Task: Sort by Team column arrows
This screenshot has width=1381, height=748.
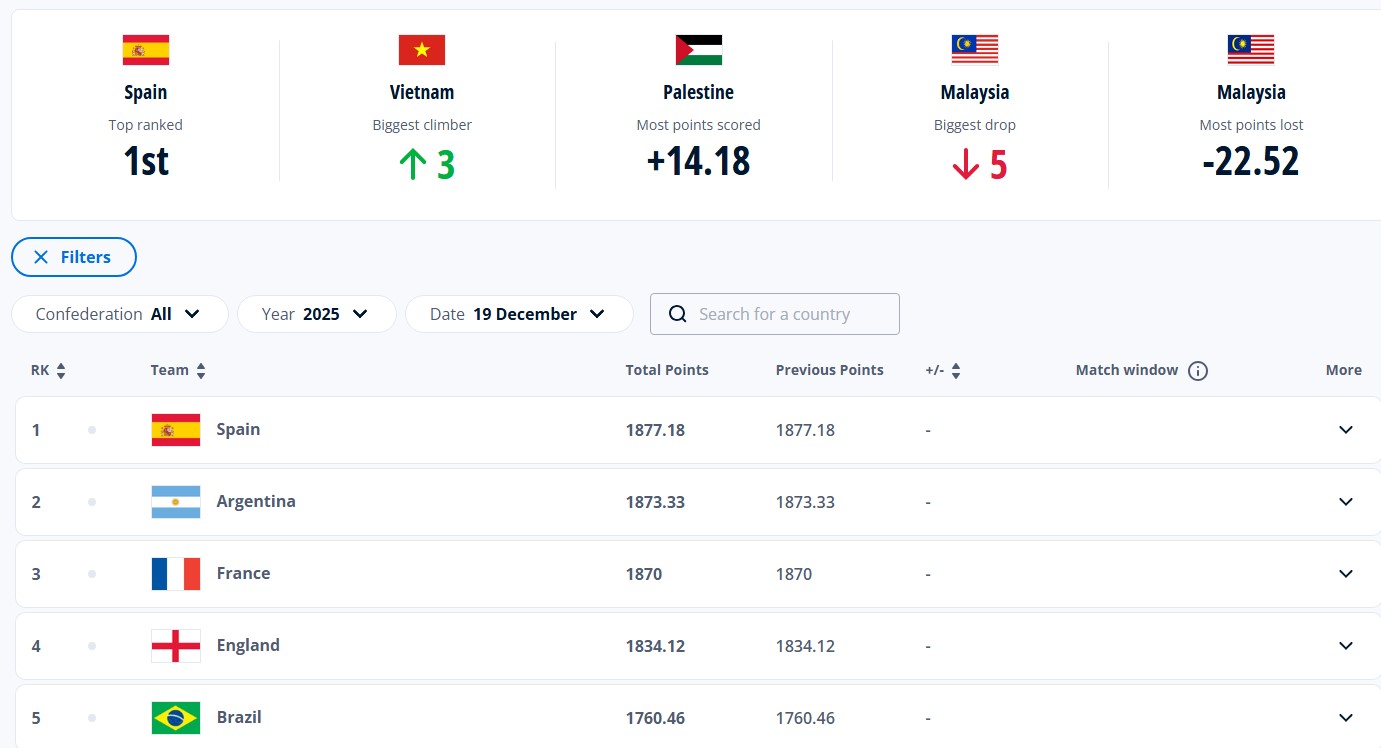Action: coord(201,371)
